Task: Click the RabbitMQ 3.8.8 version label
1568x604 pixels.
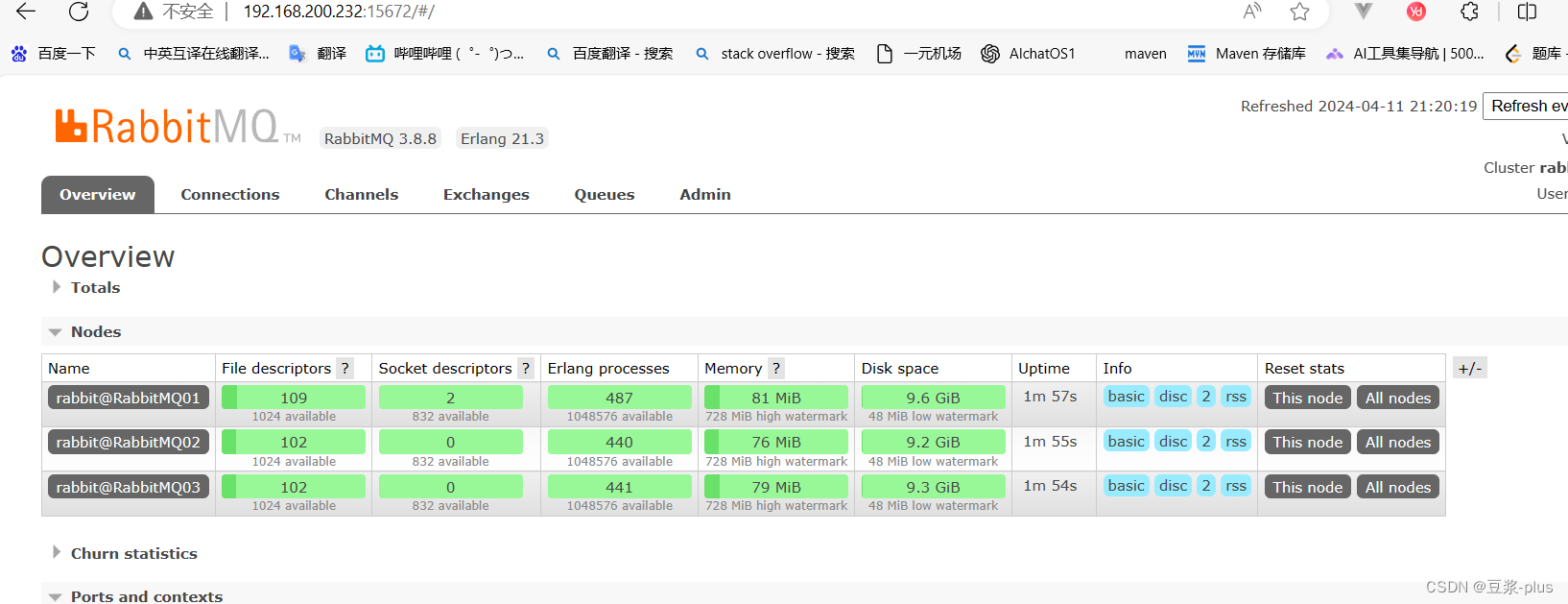Action: (380, 138)
